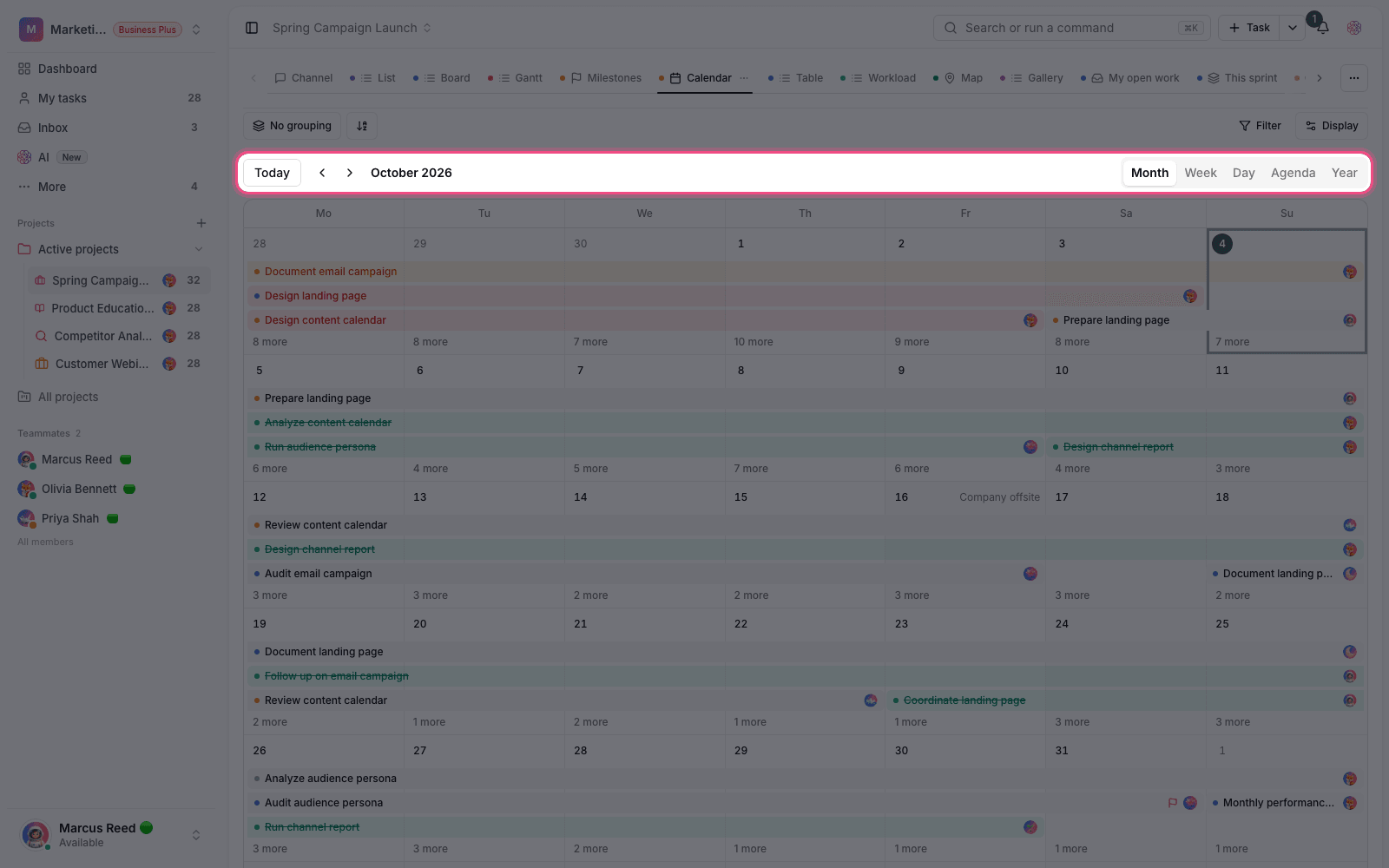Switch to the Gantt view tab
This screenshot has width=1389, height=868.
tap(516, 78)
